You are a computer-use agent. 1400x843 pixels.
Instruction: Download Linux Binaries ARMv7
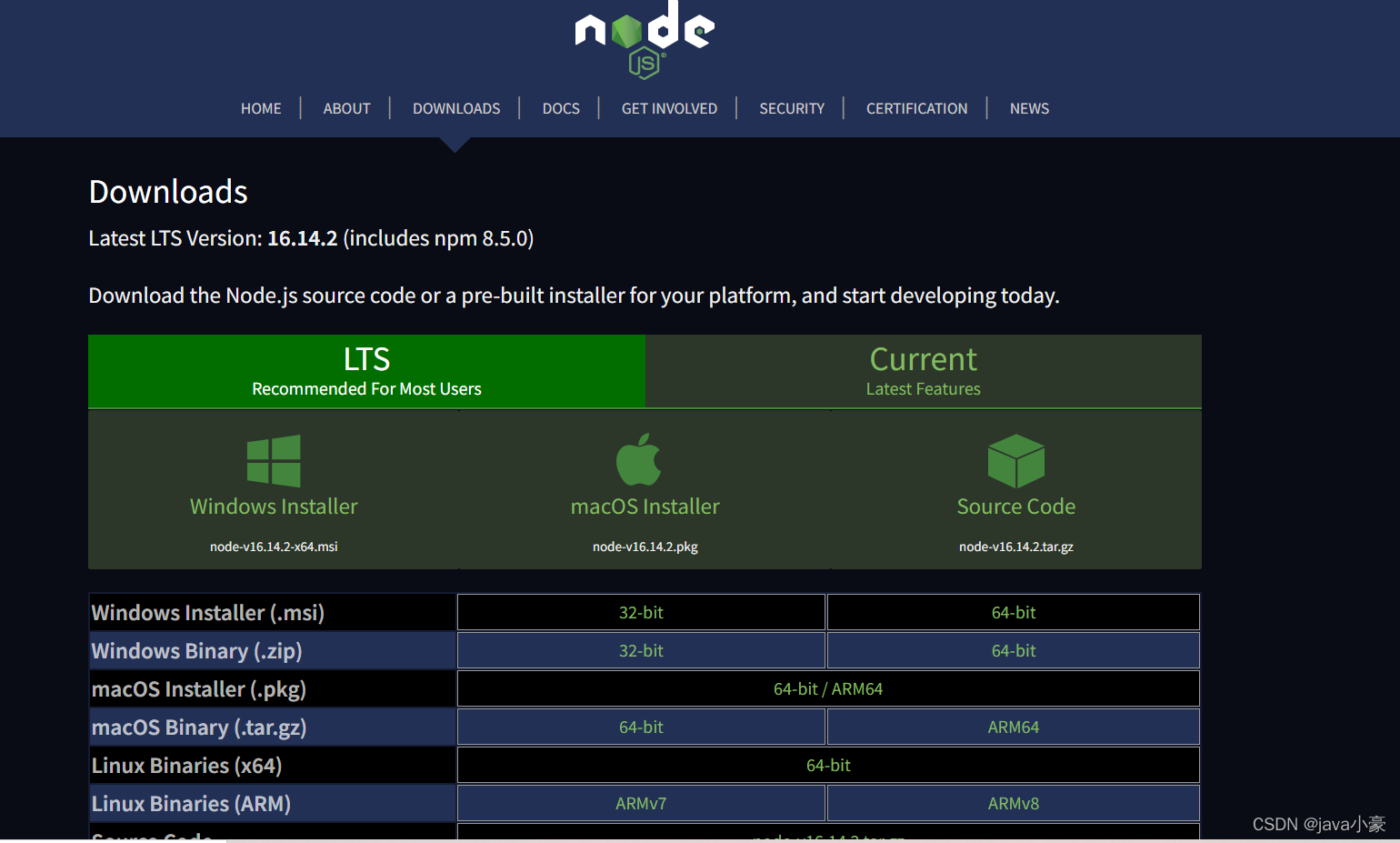641,803
